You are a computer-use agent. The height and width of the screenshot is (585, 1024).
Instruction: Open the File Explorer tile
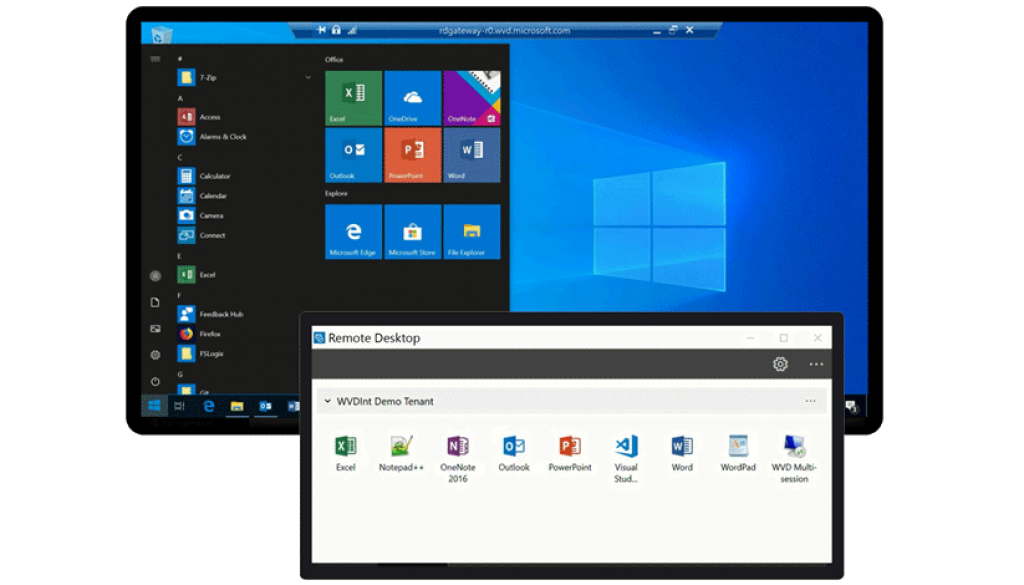(472, 232)
